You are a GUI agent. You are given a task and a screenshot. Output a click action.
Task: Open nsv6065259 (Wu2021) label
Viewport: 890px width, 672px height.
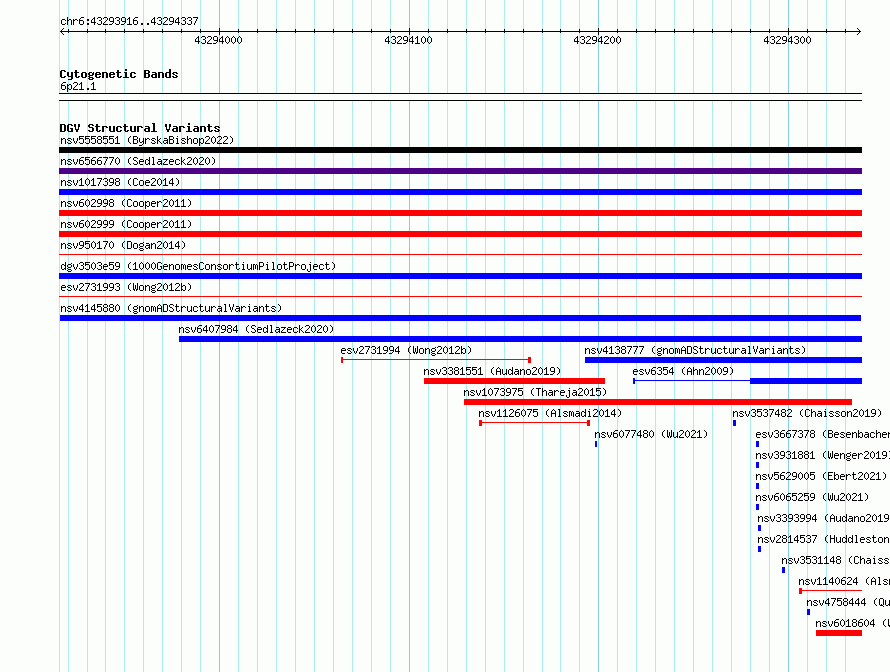tap(812, 497)
